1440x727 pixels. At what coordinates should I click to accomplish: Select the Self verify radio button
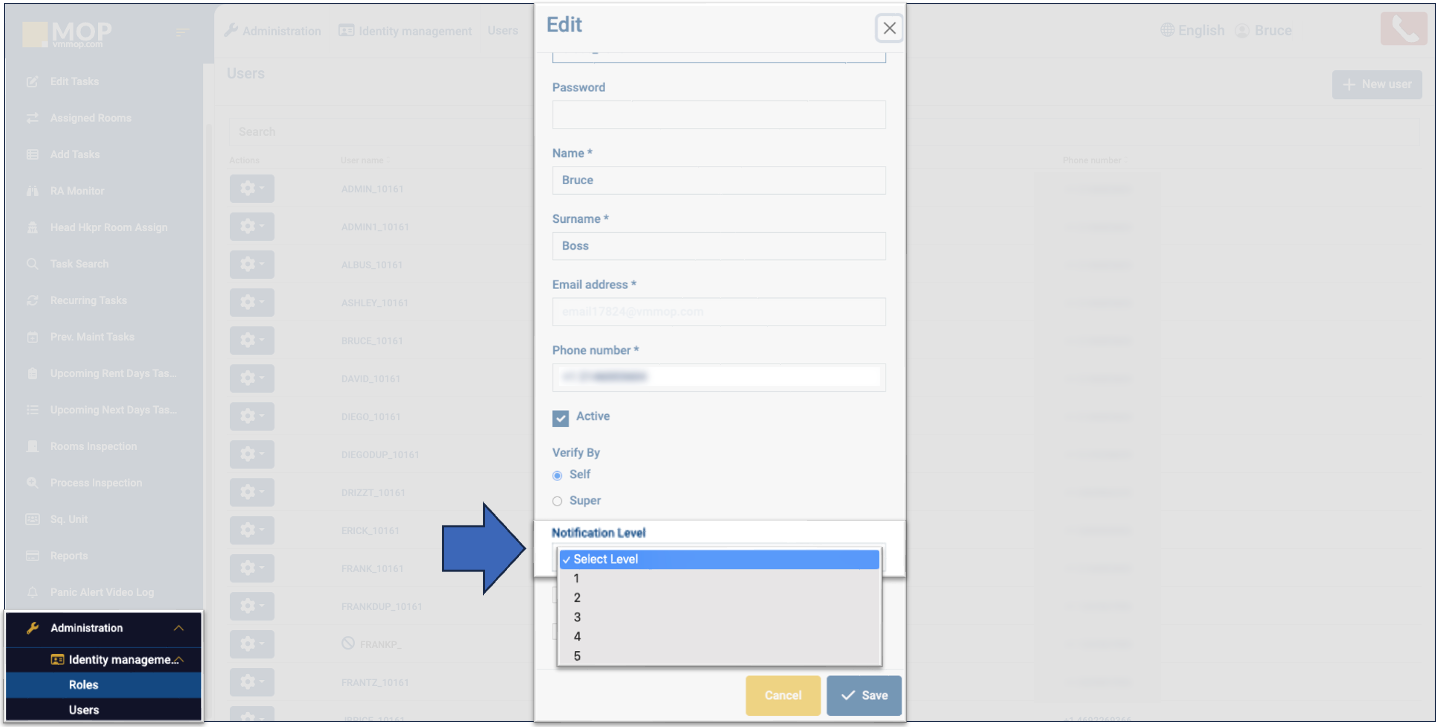point(558,475)
